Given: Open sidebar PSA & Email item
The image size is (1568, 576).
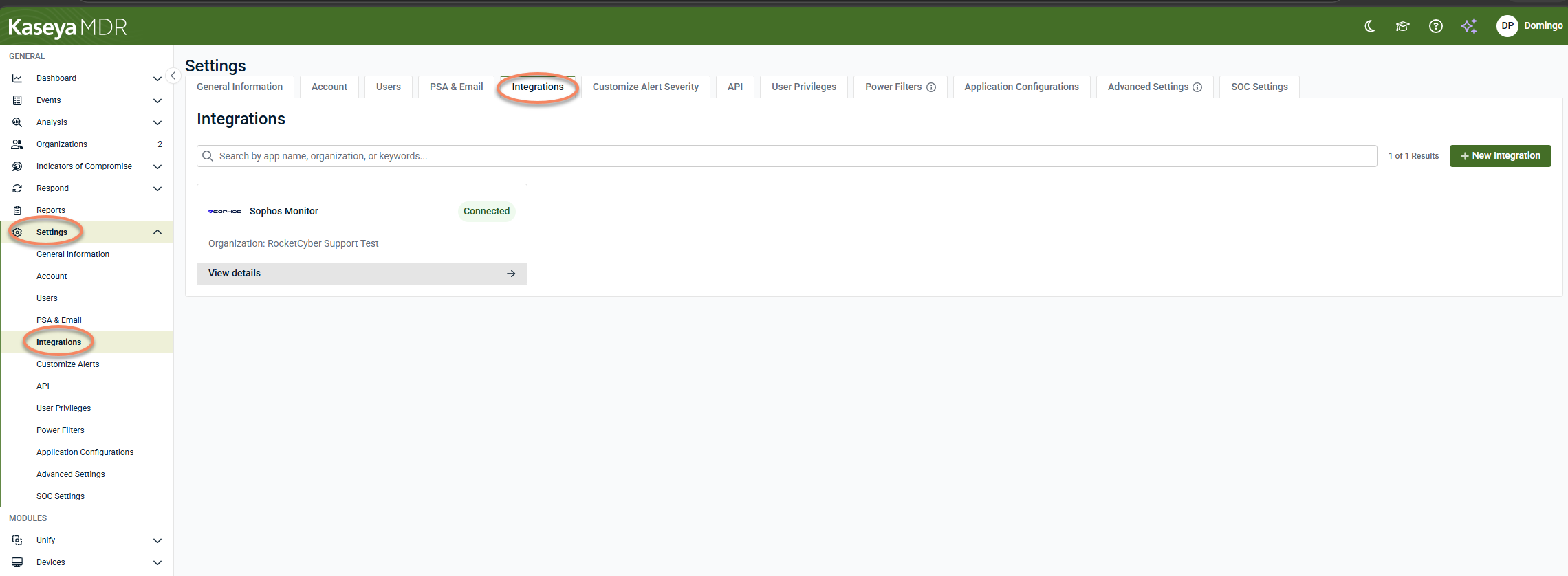Looking at the screenshot, I should (87, 320).
